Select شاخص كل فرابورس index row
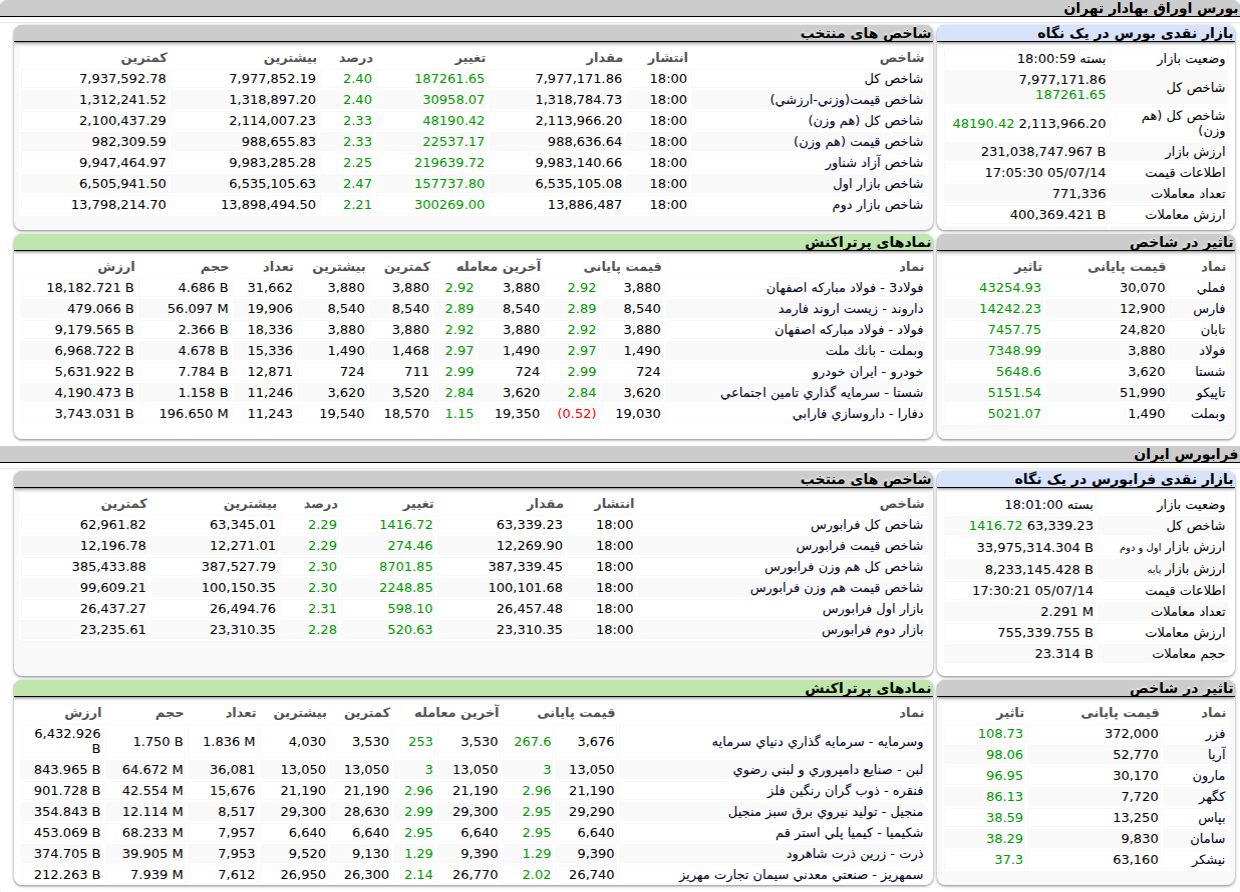The height and width of the screenshot is (892, 1240). (x=475, y=525)
